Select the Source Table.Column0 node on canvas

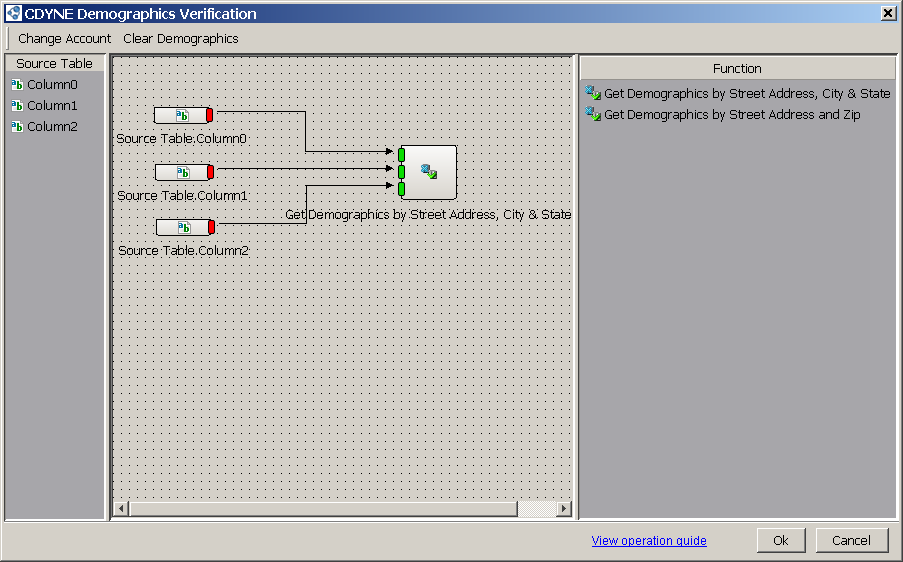(183, 115)
